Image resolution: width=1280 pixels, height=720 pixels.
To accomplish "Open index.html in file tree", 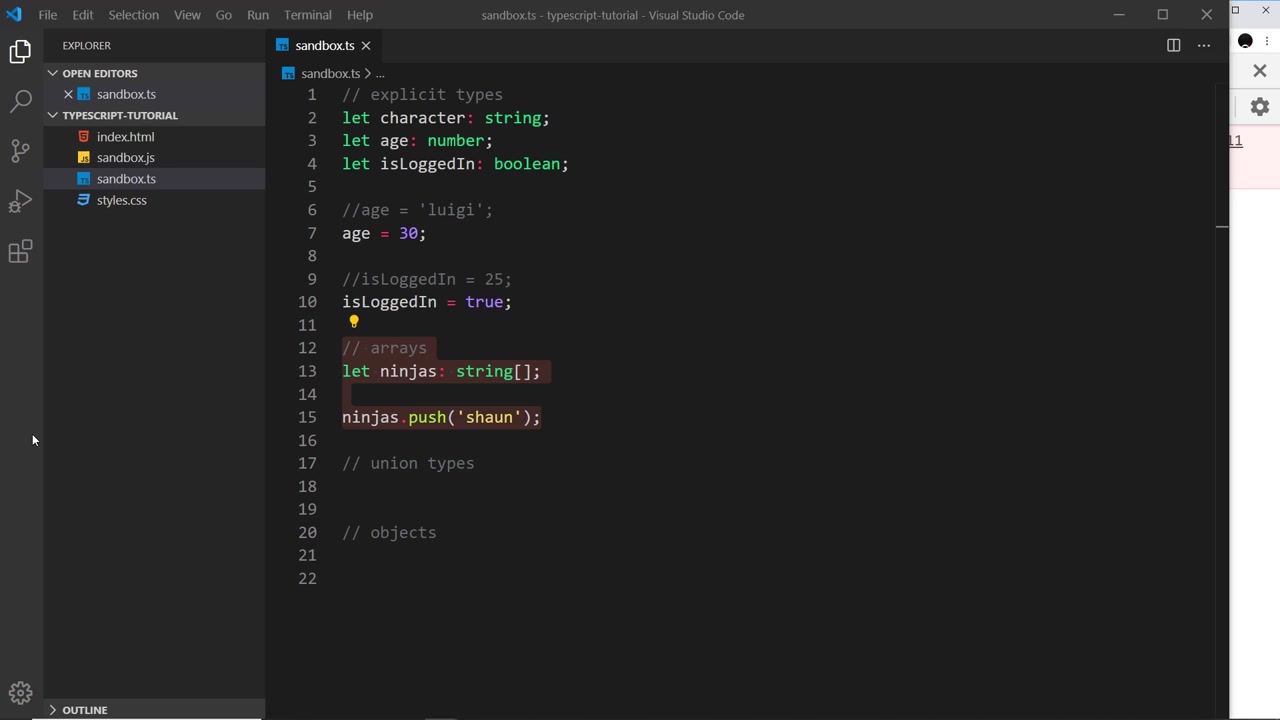I will click(155, 137).
